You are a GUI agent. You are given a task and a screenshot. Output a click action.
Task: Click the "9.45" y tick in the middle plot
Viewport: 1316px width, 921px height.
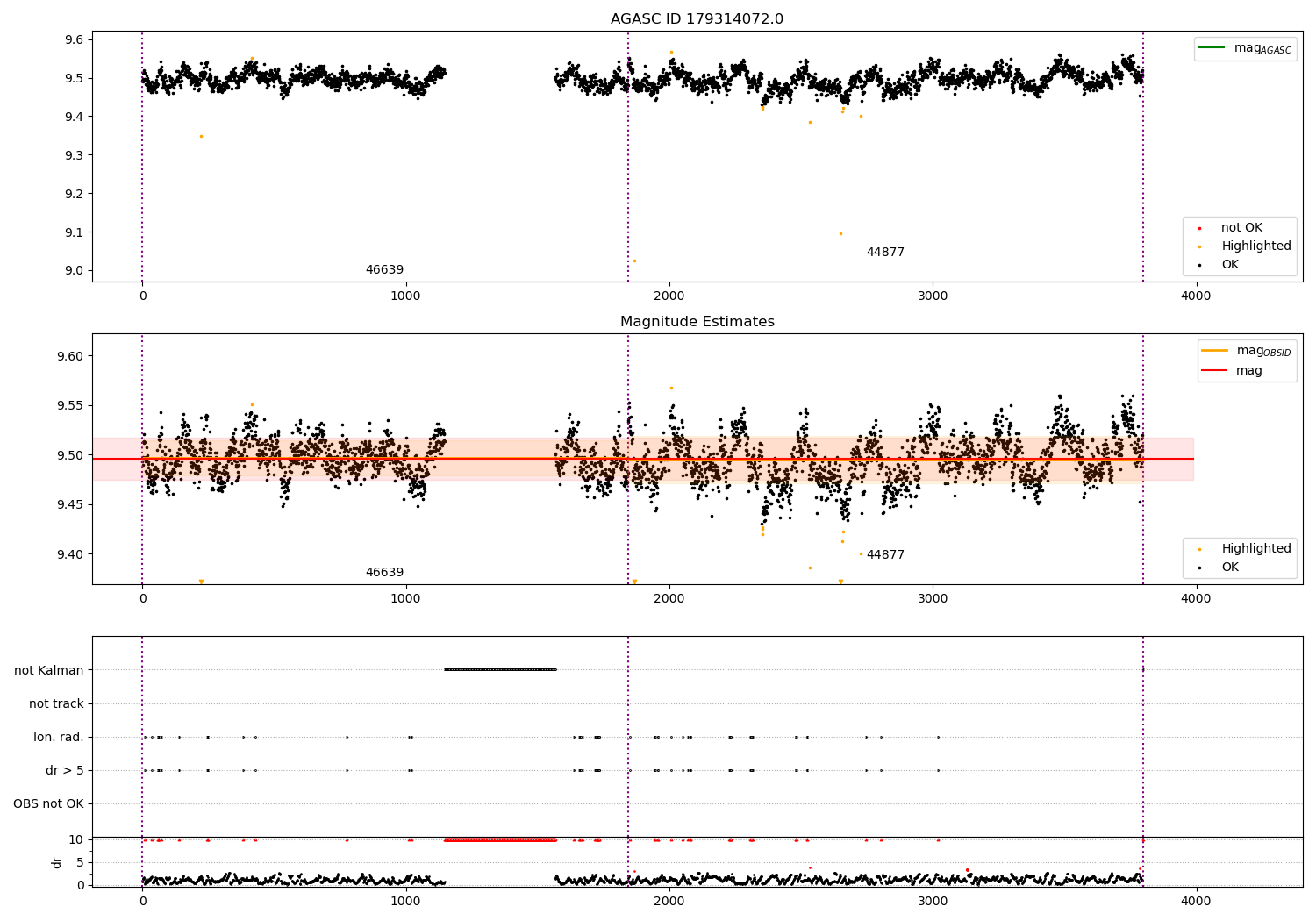coord(70,505)
